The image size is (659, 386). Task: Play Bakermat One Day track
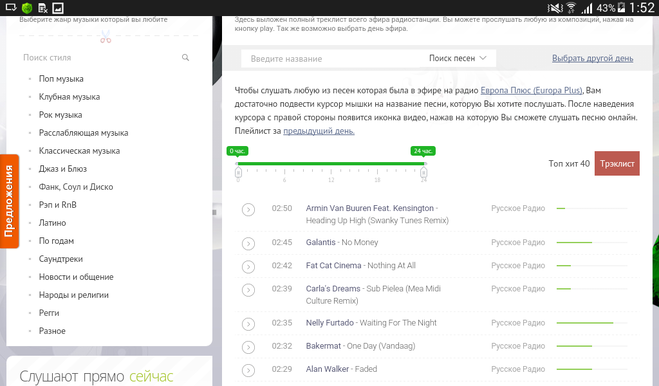(248, 347)
